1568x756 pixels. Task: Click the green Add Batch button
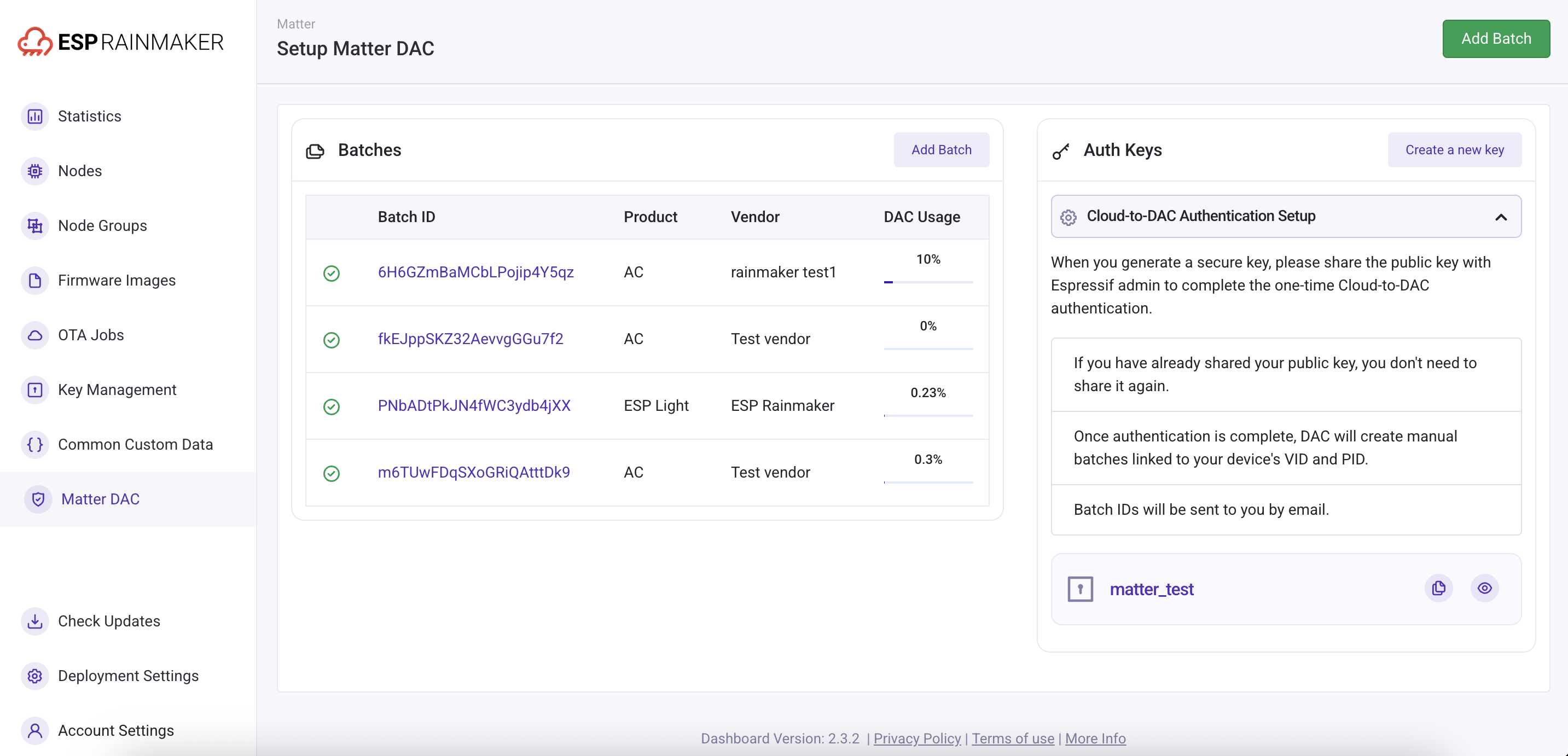tap(1496, 38)
